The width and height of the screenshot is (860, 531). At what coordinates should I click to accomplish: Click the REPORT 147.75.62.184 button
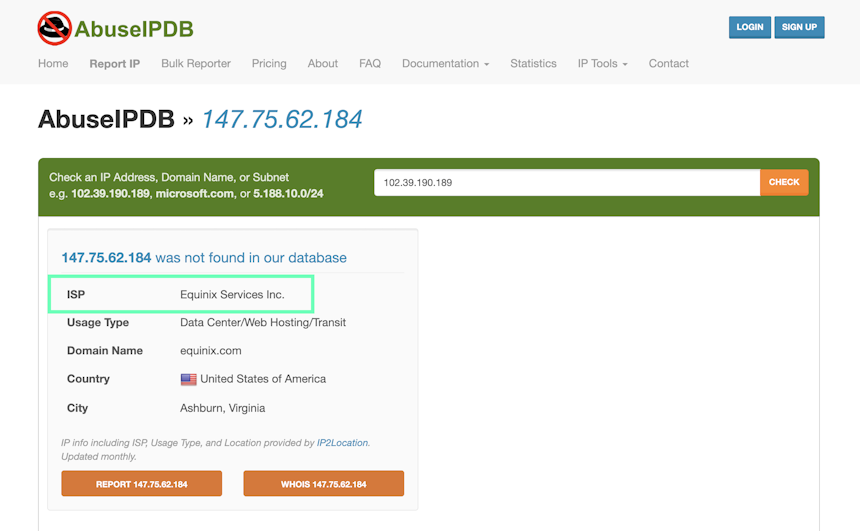click(142, 484)
